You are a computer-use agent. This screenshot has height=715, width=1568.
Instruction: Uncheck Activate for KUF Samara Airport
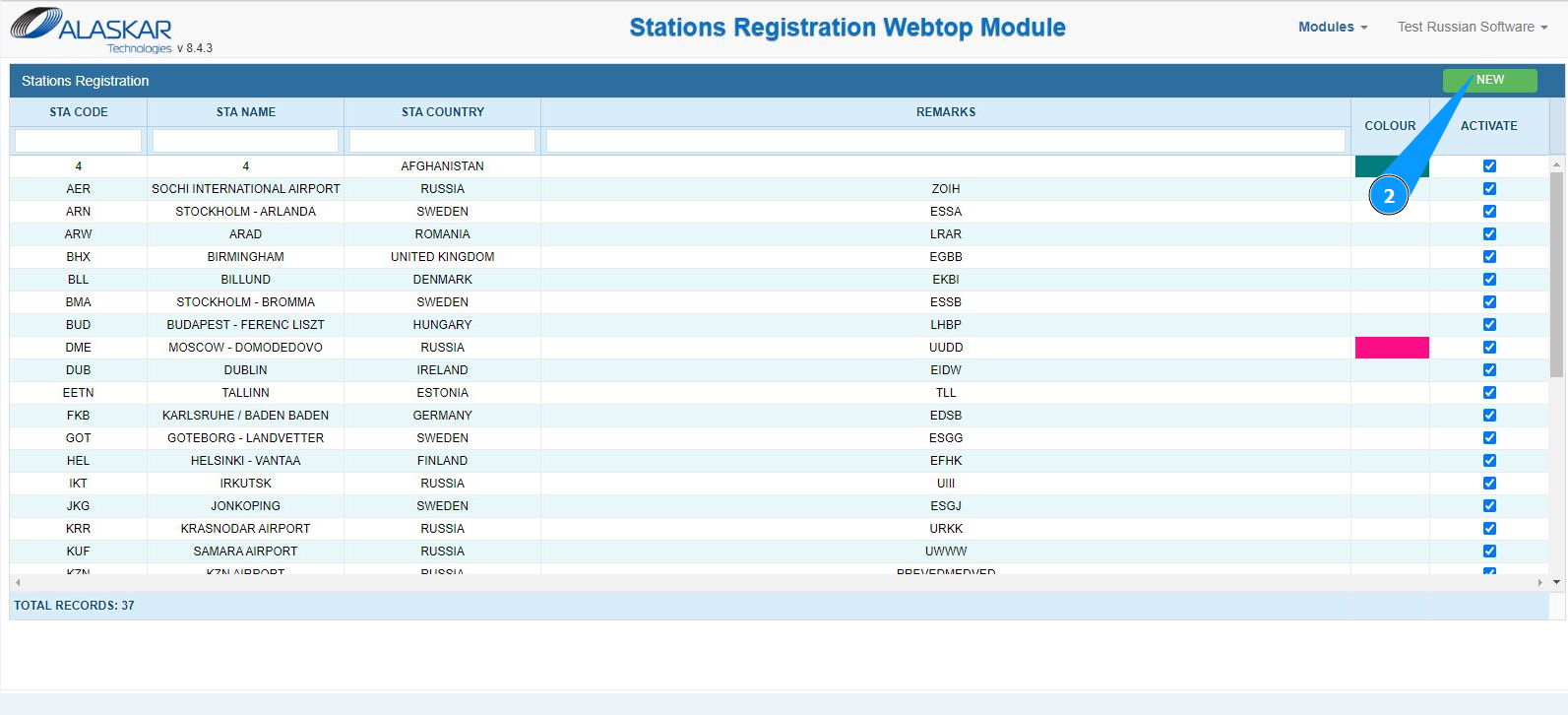(1489, 552)
